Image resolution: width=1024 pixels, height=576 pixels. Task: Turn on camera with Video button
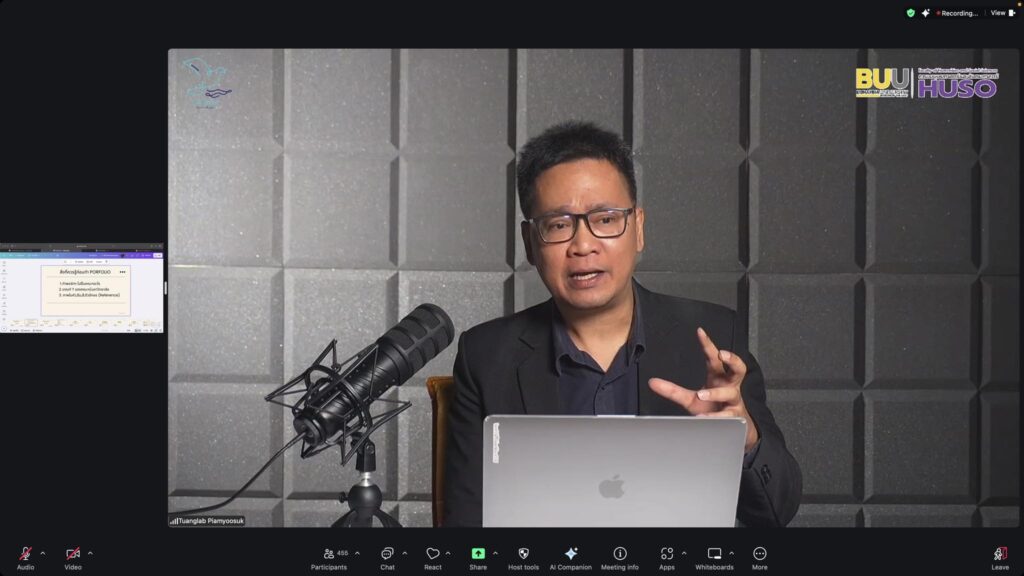click(x=72, y=554)
